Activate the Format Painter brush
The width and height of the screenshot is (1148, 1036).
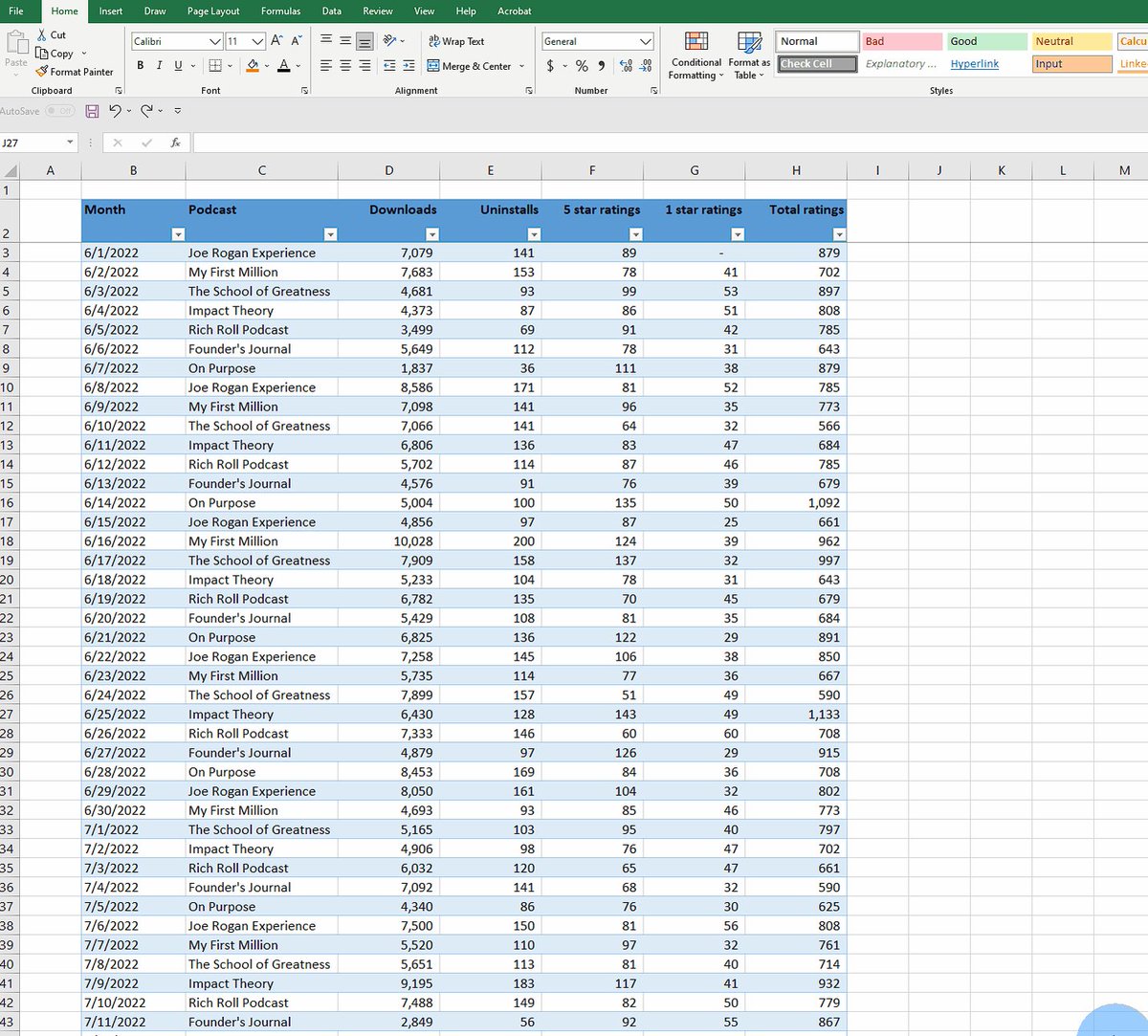point(42,72)
